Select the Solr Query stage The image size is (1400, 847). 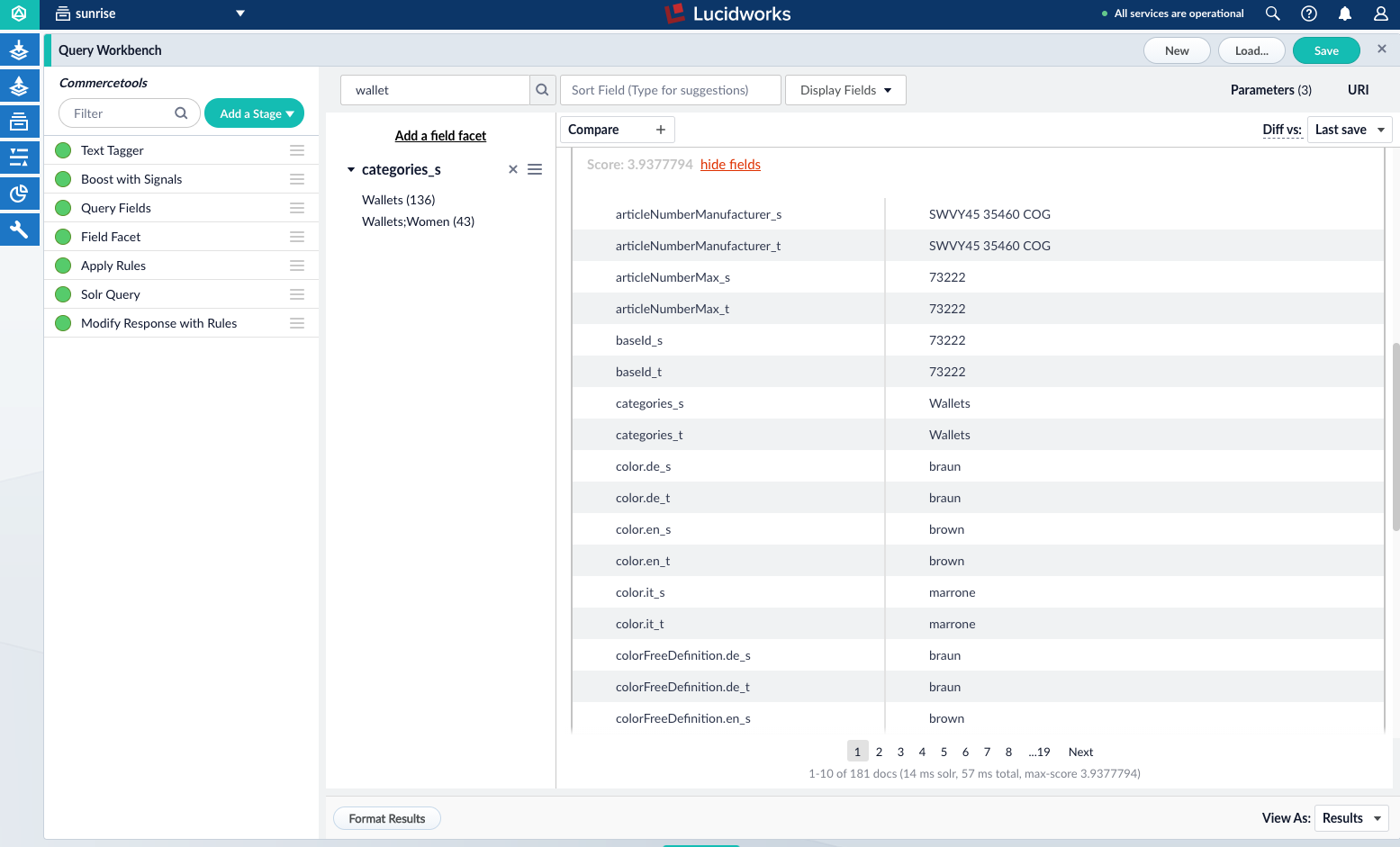111,294
